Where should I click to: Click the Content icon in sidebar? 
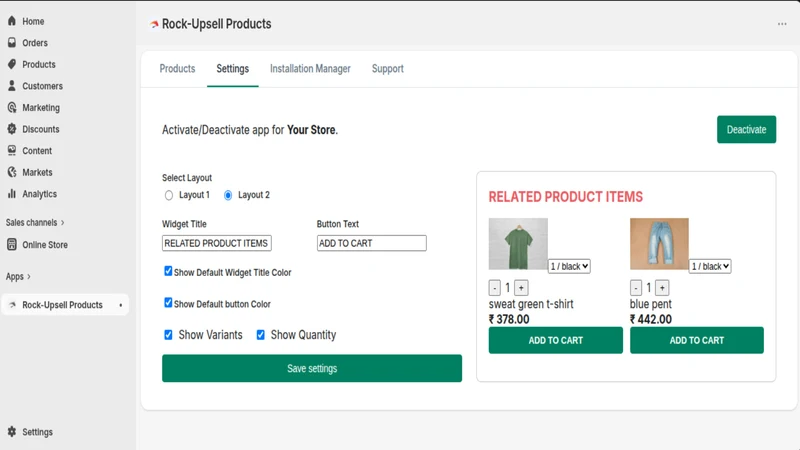point(12,151)
